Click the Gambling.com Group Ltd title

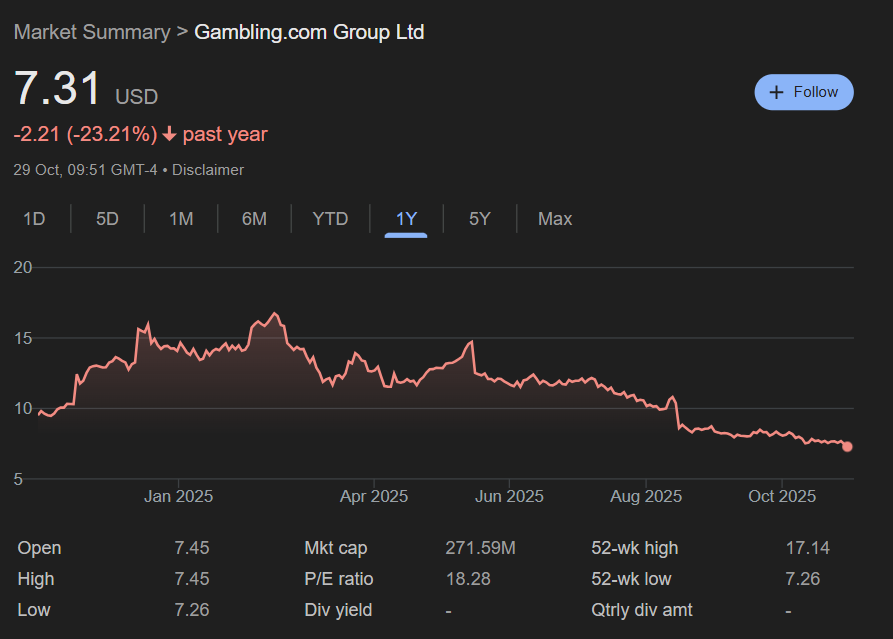[x=309, y=32]
